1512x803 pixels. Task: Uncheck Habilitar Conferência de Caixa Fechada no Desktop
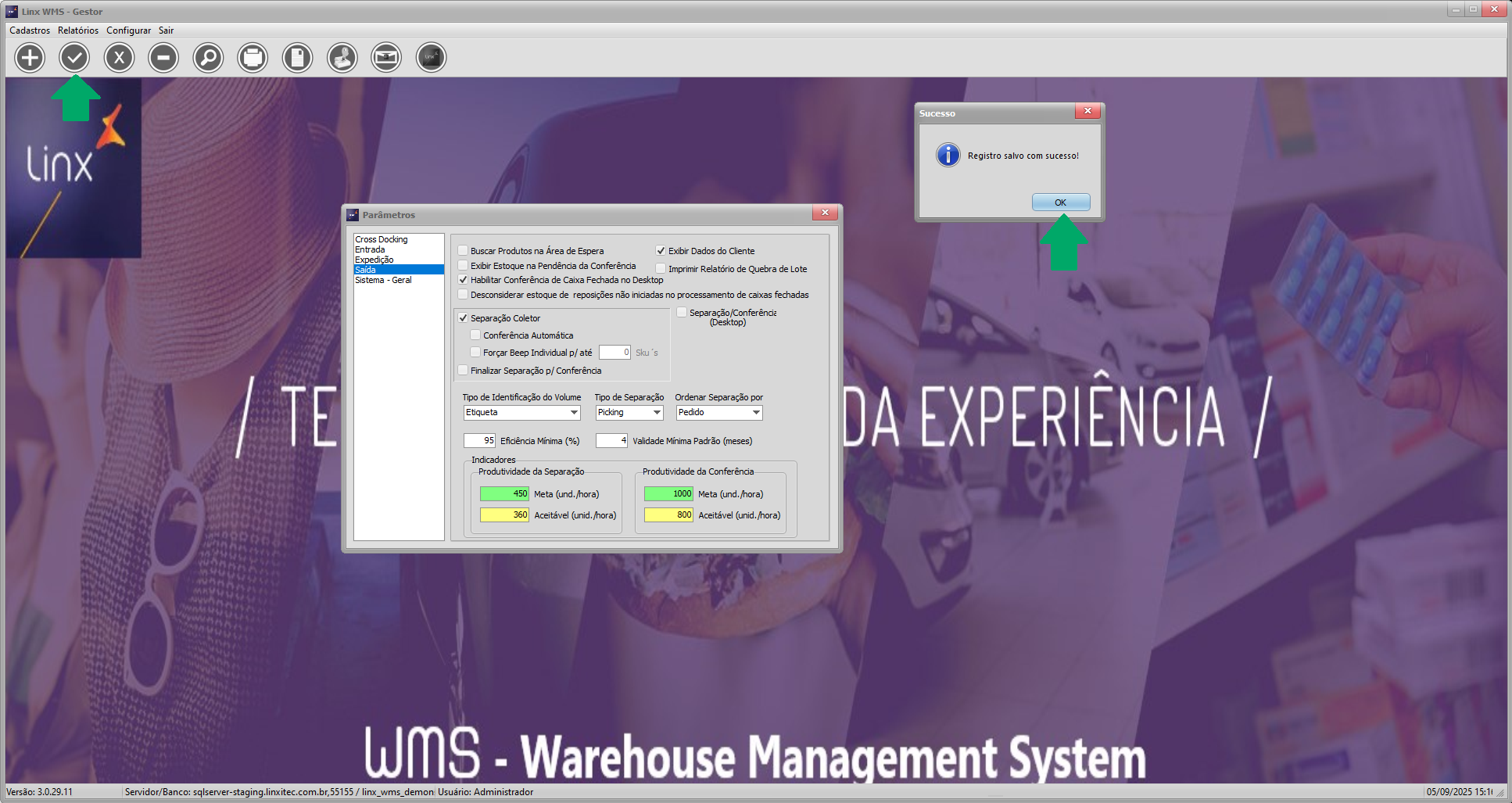(x=463, y=280)
